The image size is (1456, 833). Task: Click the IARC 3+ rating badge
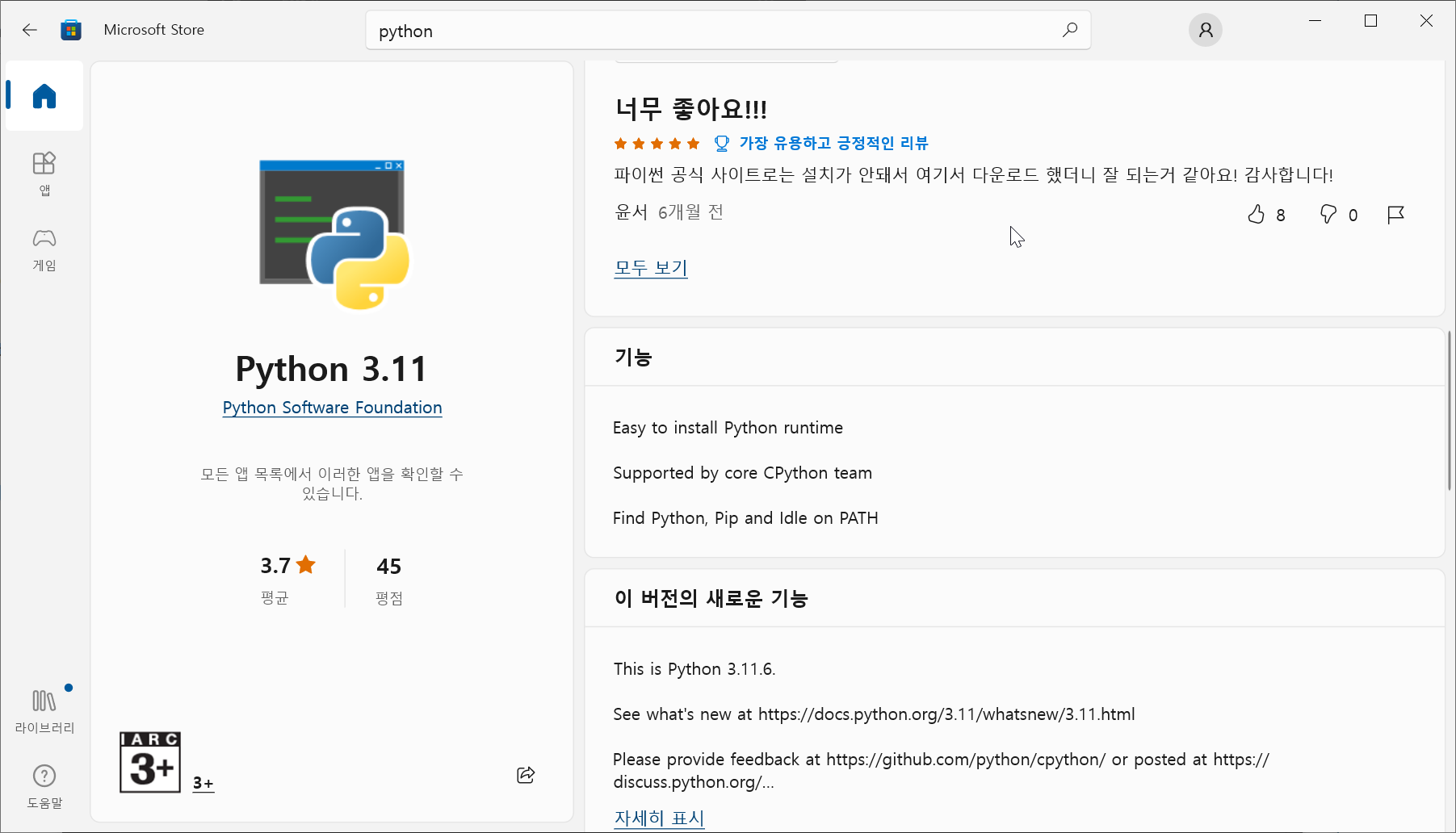[150, 763]
